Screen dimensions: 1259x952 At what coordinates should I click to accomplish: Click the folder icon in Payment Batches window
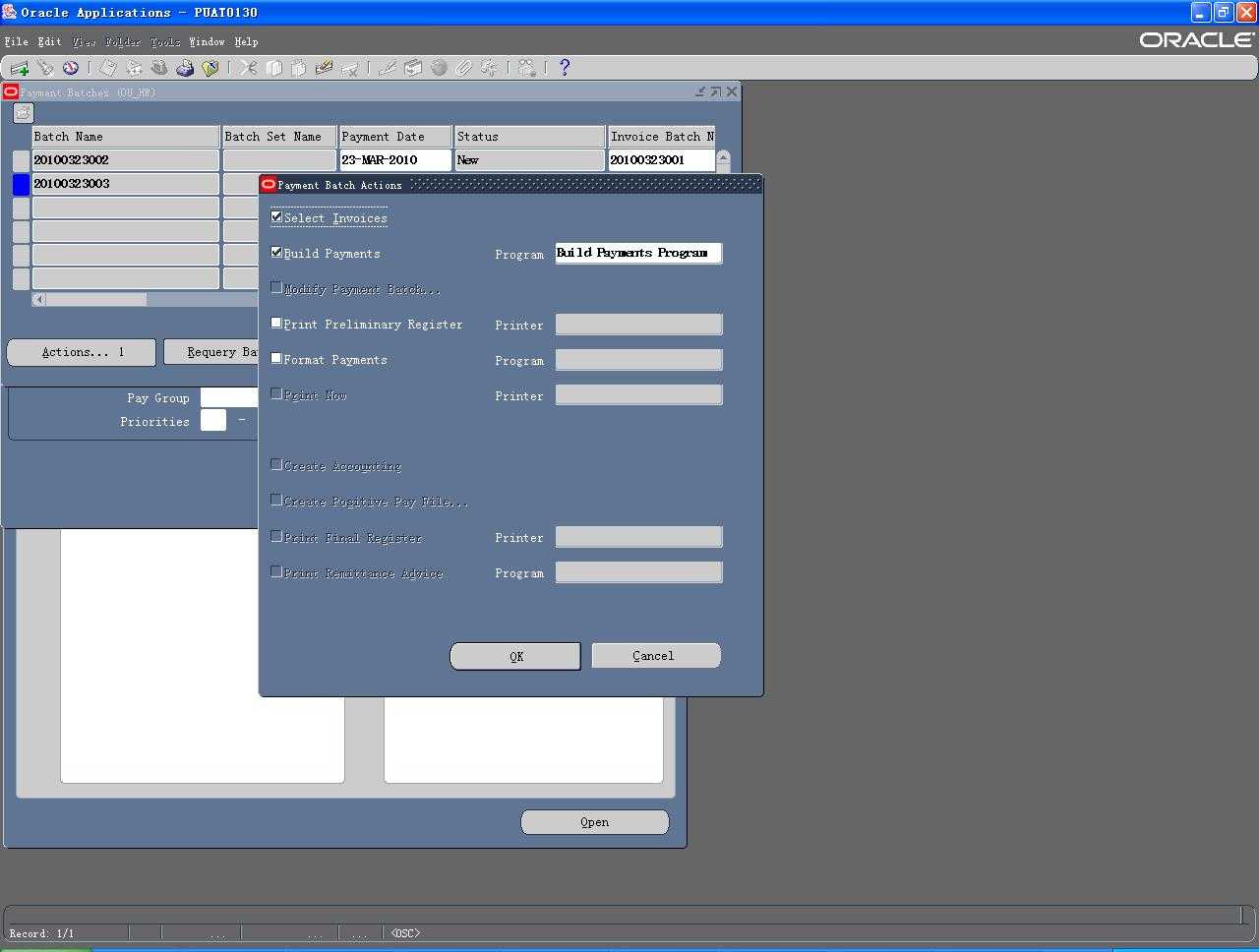pos(23,113)
